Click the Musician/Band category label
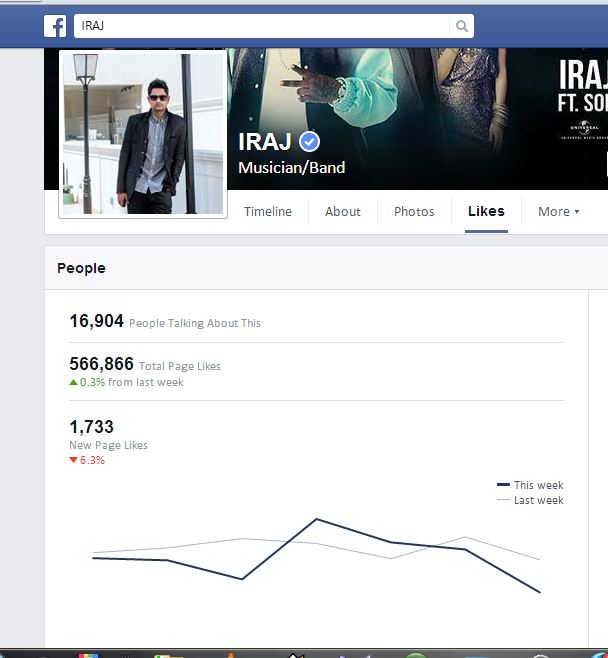 (292, 168)
